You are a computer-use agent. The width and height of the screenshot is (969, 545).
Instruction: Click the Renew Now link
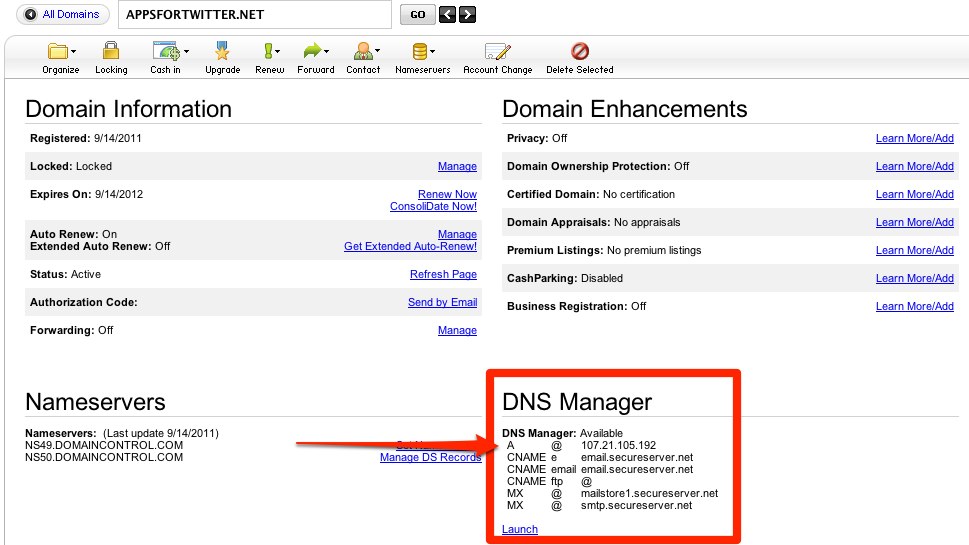point(447,194)
